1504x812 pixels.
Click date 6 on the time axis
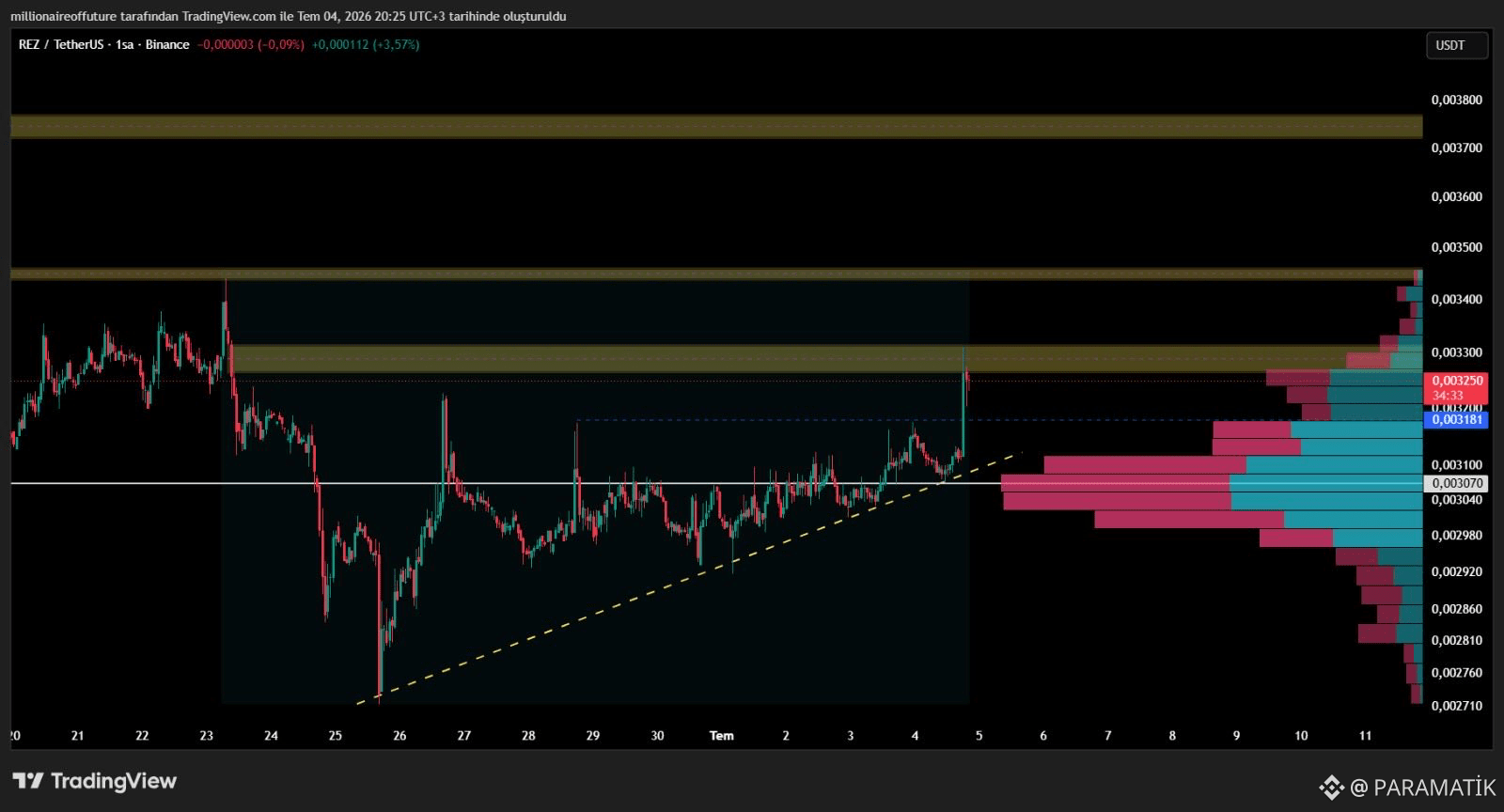(x=1043, y=736)
